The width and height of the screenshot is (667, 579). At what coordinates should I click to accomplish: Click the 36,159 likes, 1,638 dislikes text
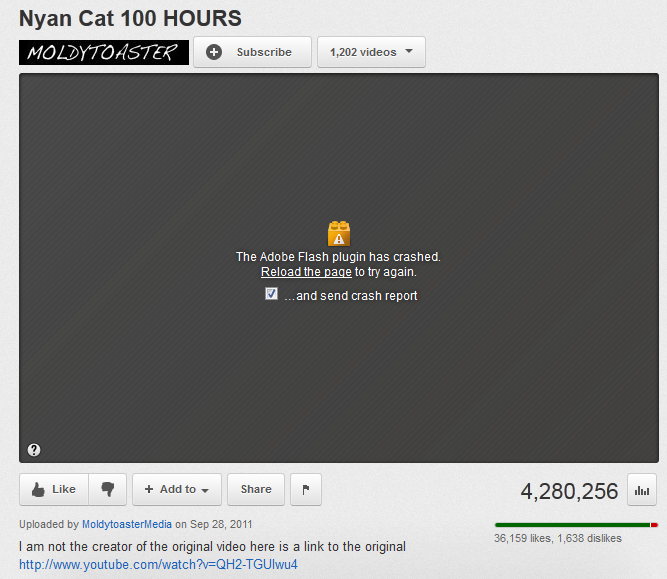tap(558, 538)
